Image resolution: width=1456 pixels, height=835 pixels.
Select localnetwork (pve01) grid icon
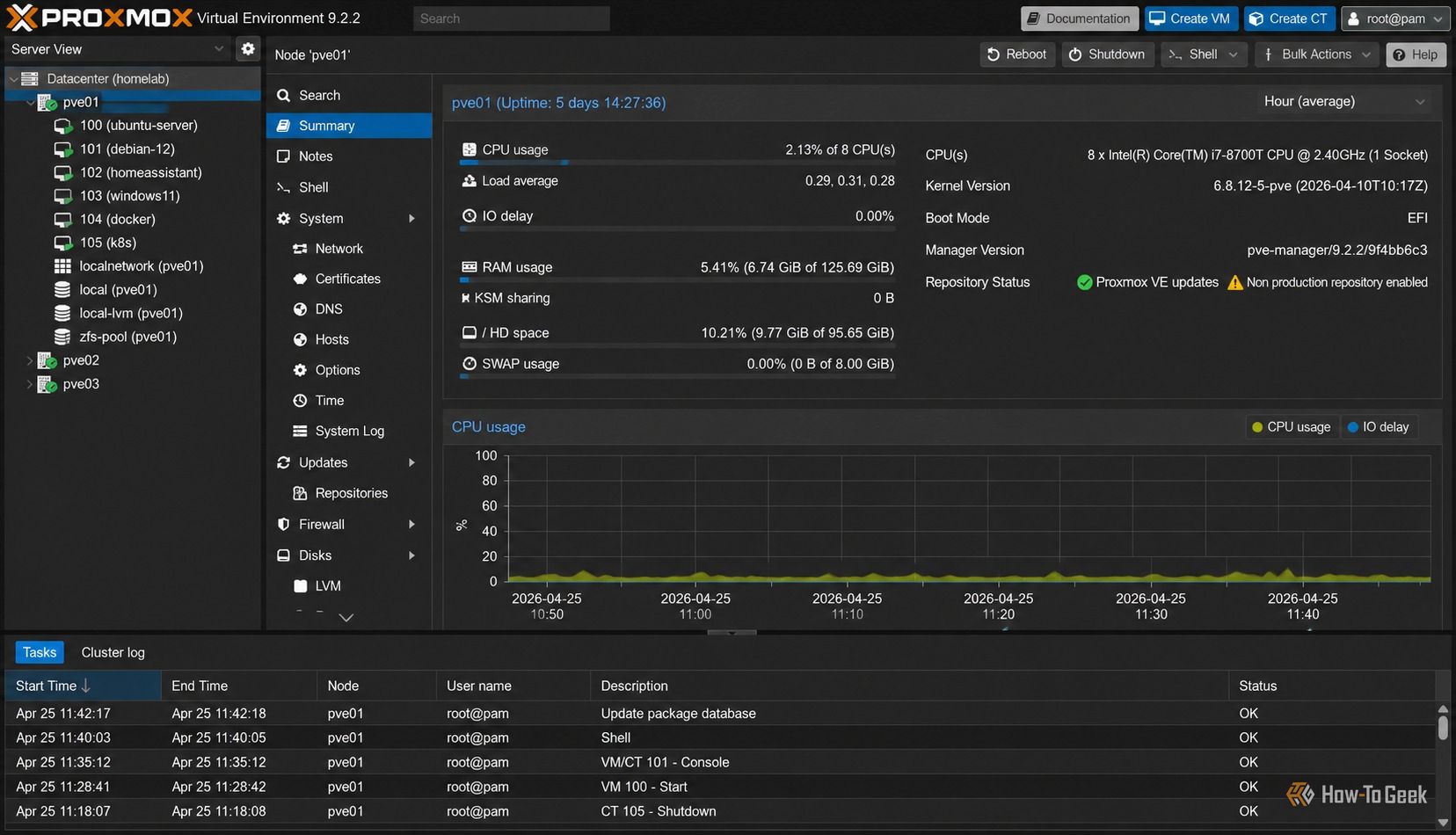pos(62,266)
